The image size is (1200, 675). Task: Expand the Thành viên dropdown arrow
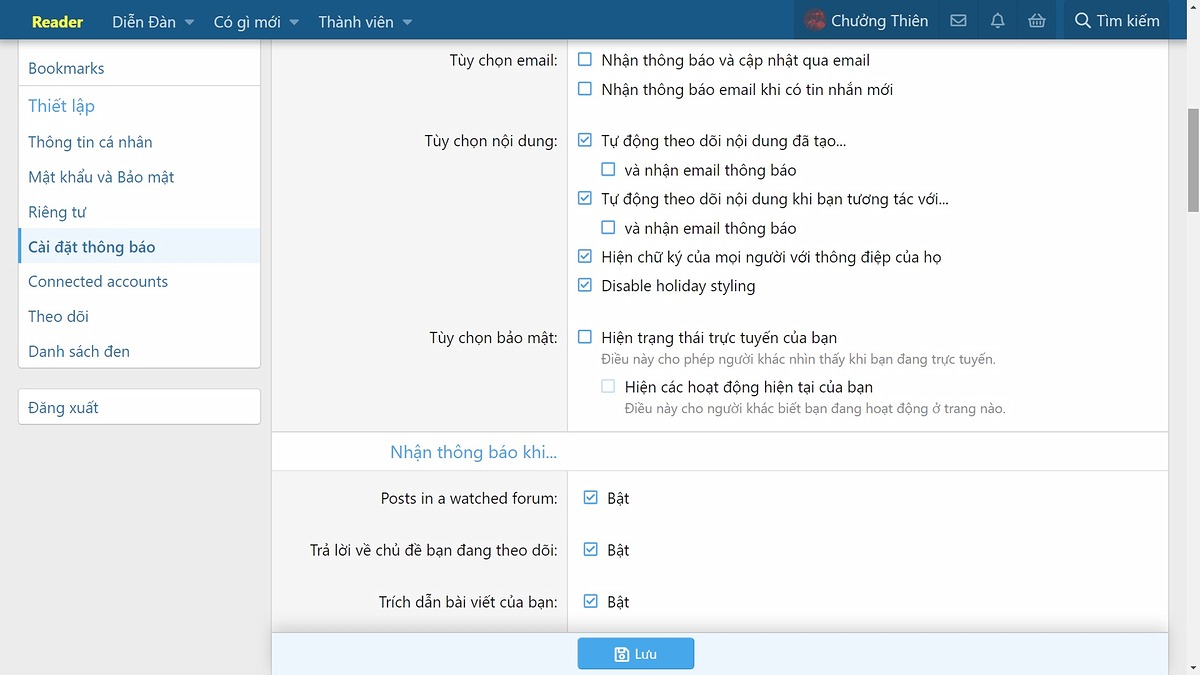point(407,22)
